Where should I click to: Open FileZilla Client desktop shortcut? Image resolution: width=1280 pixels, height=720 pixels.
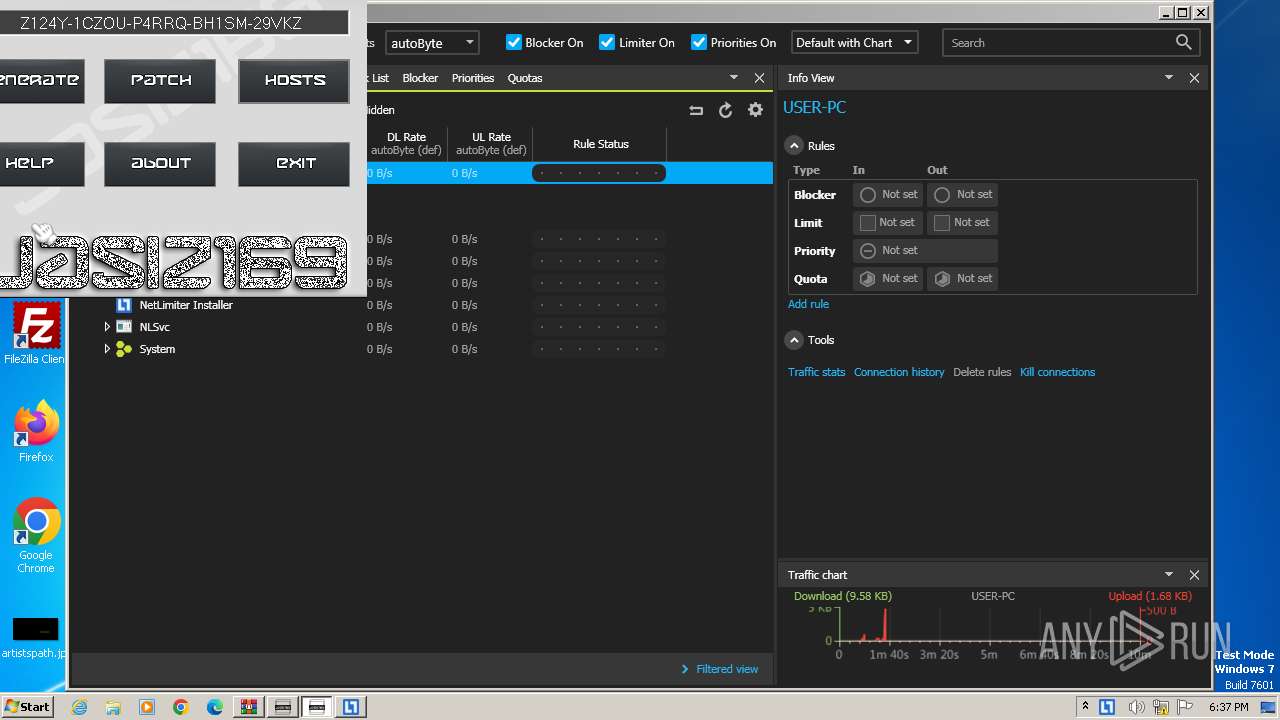click(x=35, y=334)
